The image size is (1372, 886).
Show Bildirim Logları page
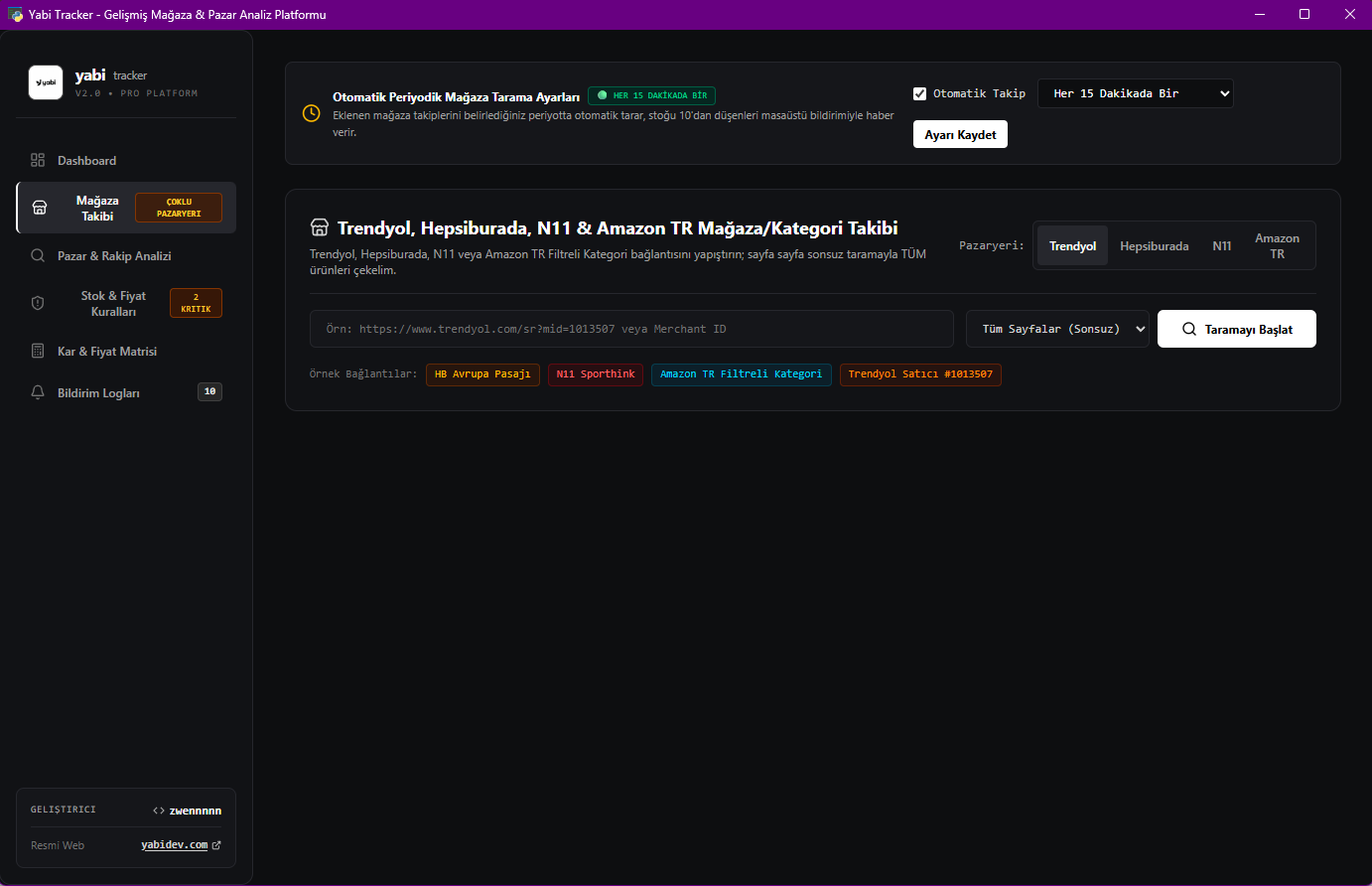tap(126, 392)
